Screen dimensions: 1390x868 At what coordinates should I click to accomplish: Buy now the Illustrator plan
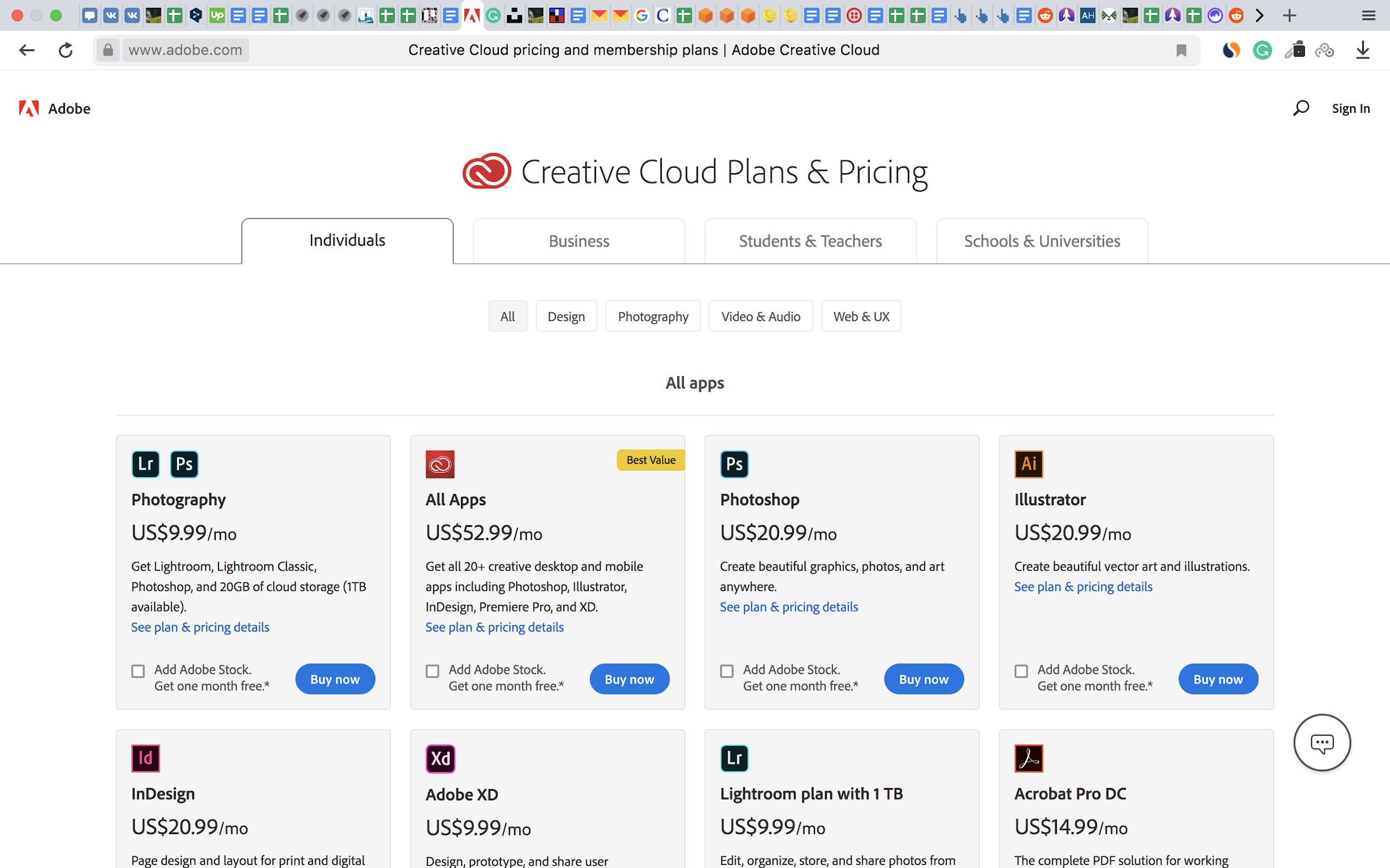tap(1218, 679)
